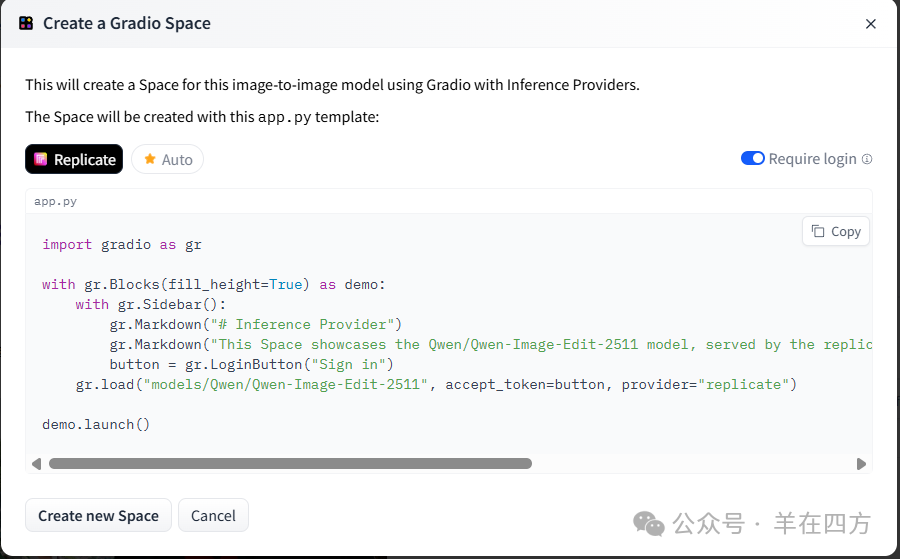Image resolution: width=900 pixels, height=559 pixels.
Task: Click the Gradio logo in dialog title
Action: (x=26, y=23)
